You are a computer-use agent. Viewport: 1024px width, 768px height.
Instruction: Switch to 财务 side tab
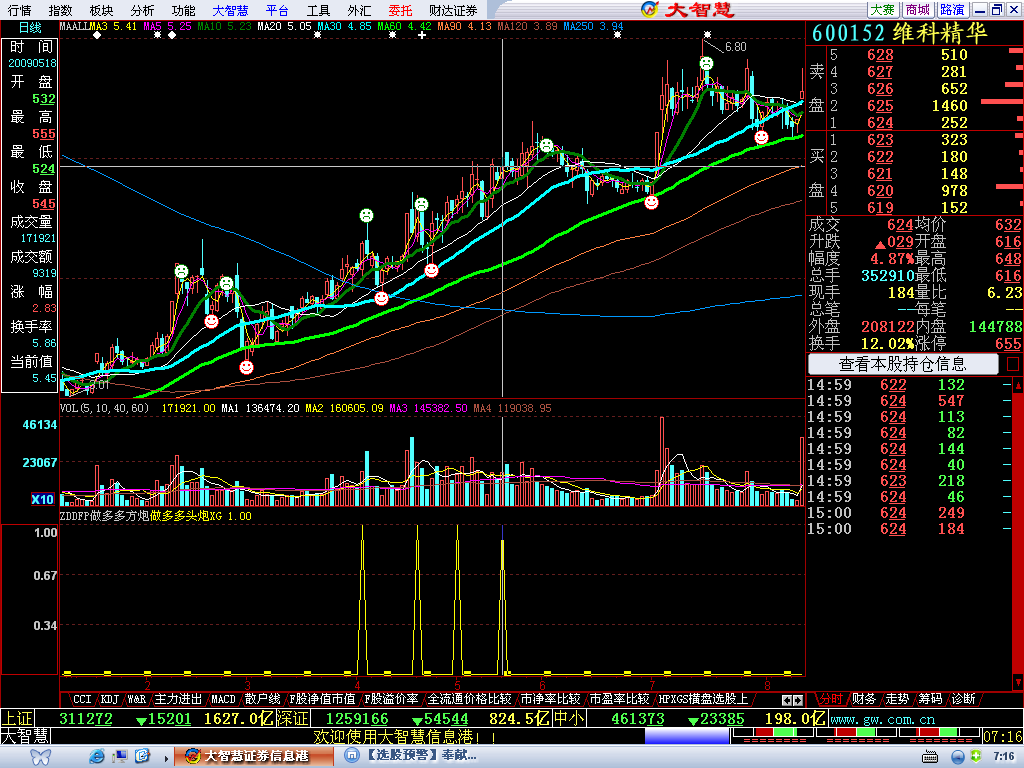[x=864, y=699]
